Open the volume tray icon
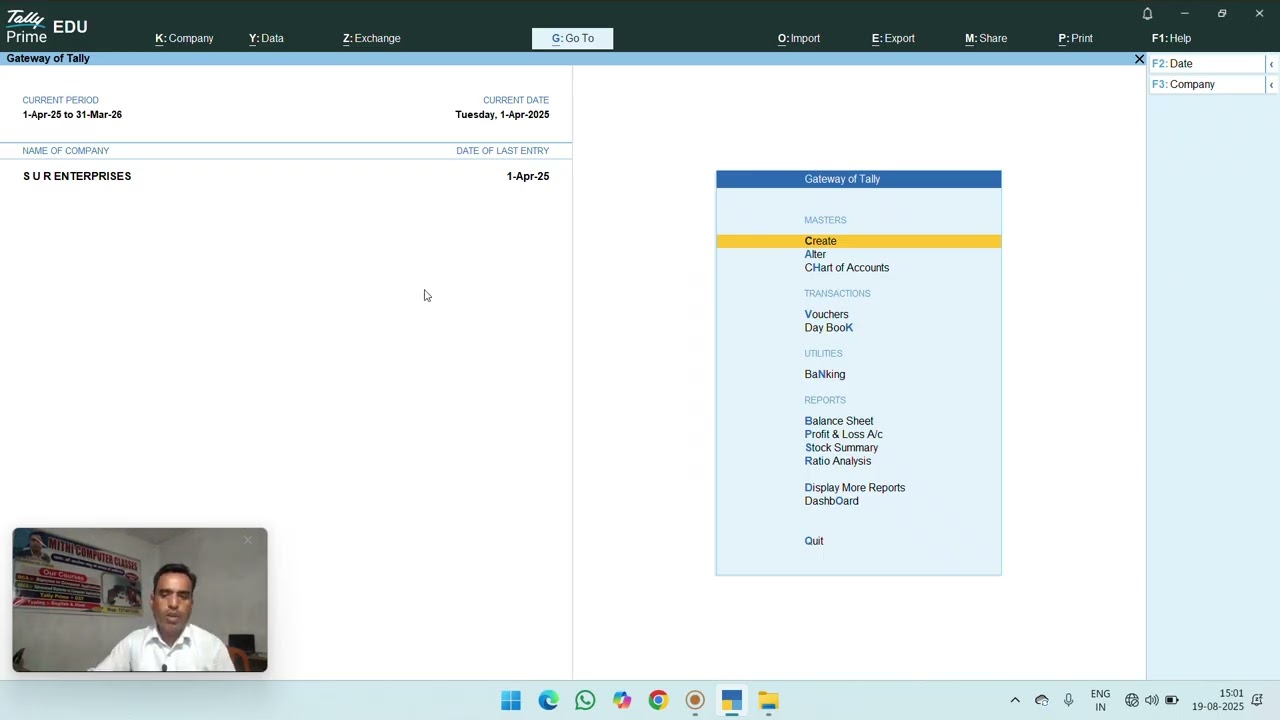 [x=1152, y=700]
